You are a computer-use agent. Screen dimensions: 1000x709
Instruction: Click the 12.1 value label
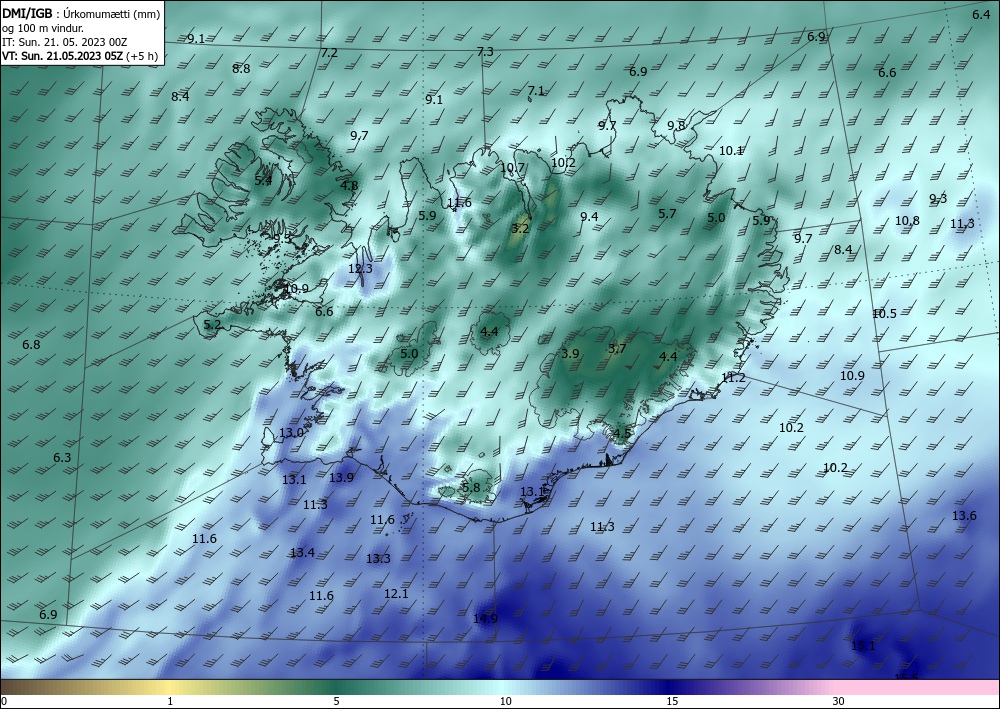pos(396,593)
